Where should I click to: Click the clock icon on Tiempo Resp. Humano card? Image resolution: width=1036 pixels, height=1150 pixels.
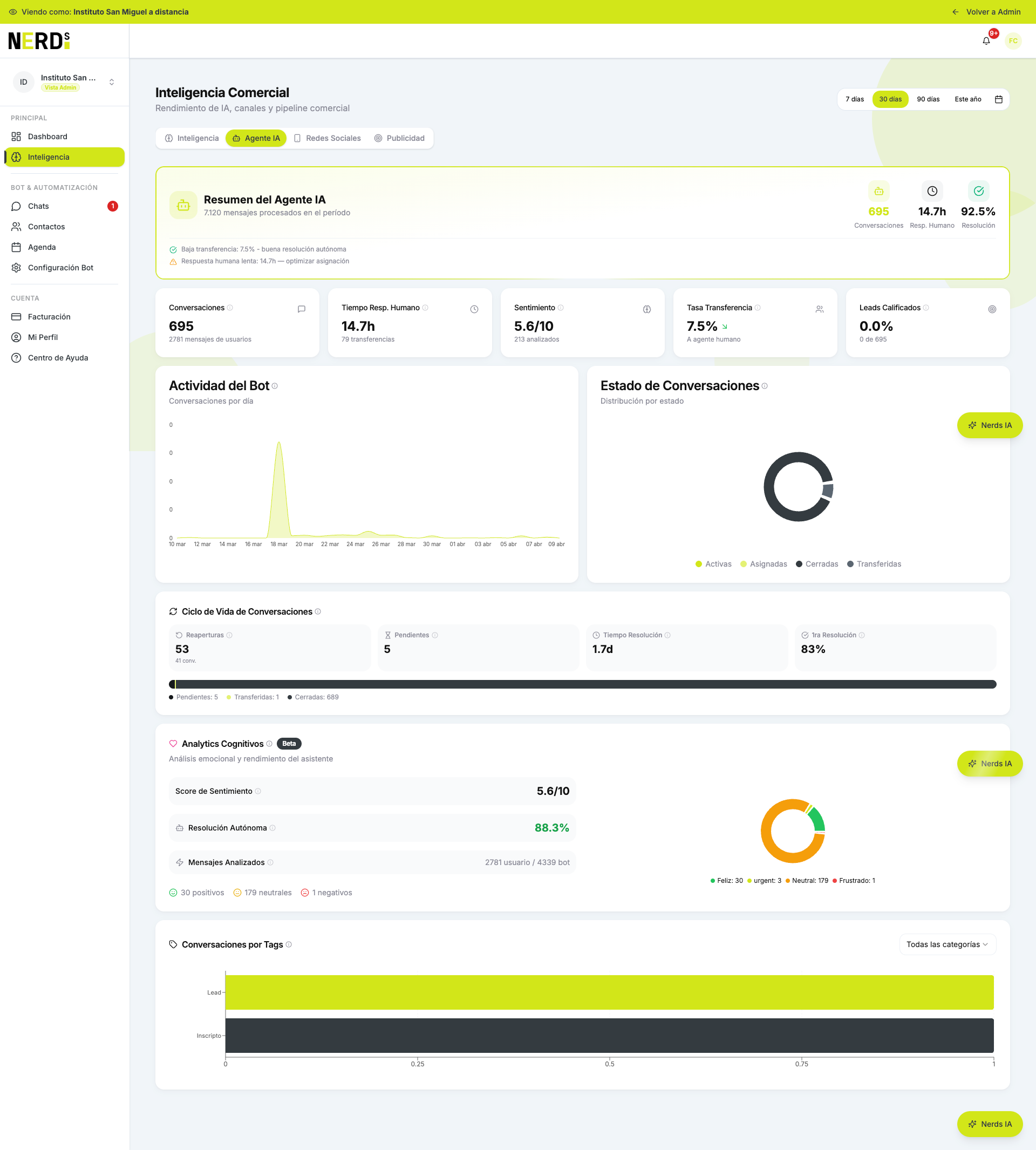coord(474,309)
